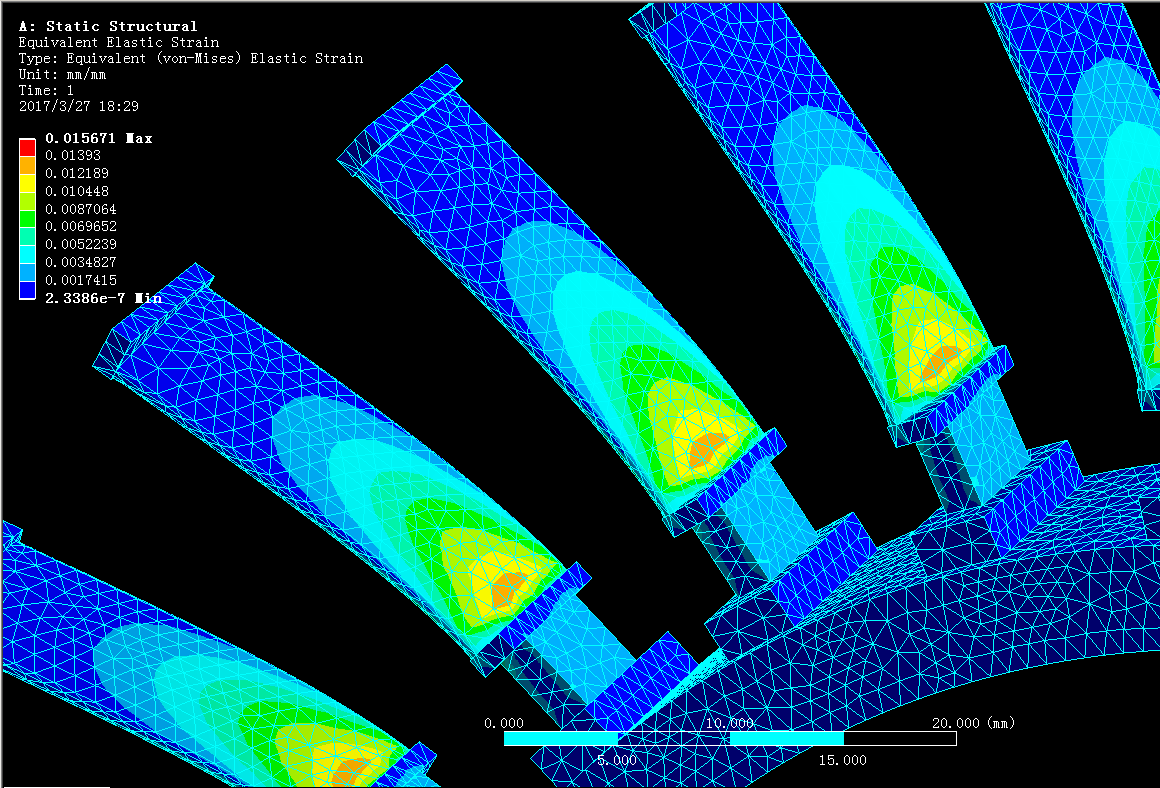Click the '0.0017415' legend value

(x=81, y=280)
